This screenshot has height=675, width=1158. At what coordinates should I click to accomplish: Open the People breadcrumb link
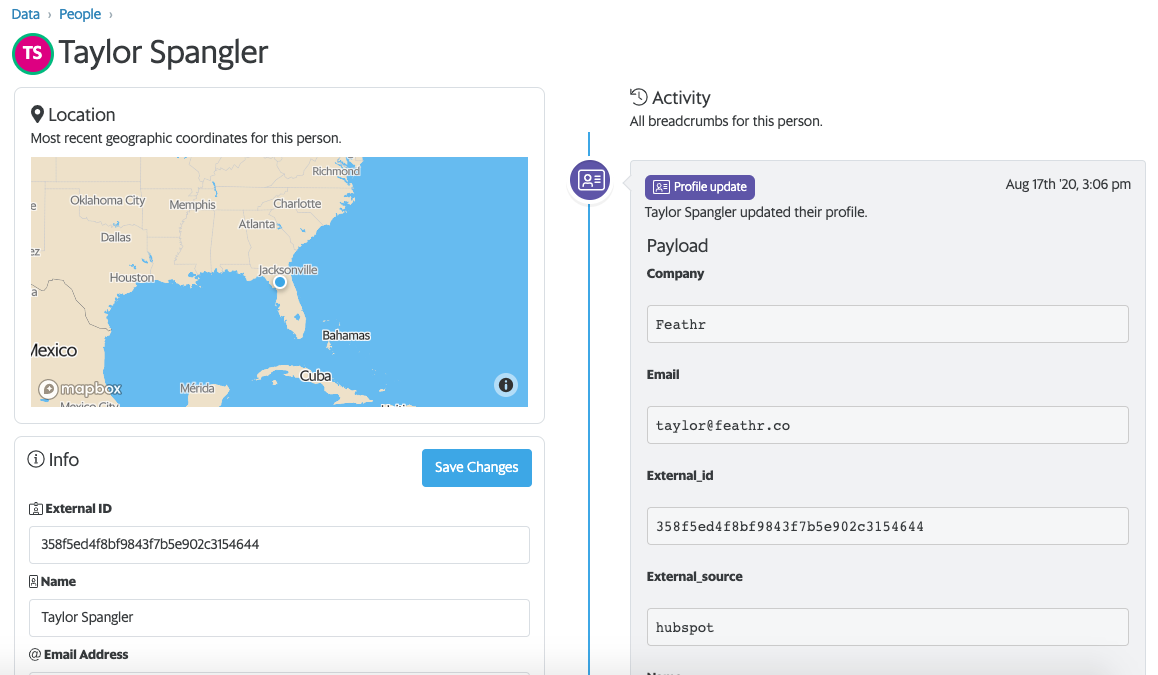[x=80, y=14]
